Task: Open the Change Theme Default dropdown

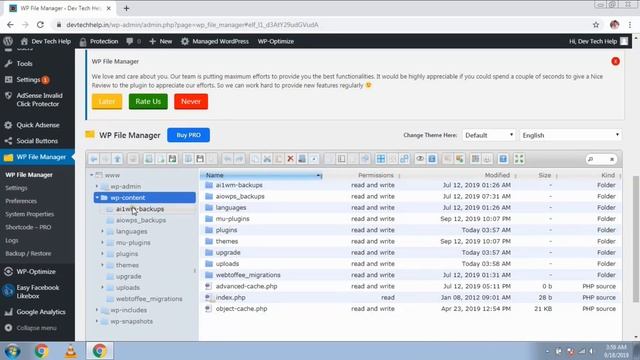Action: tap(489, 135)
